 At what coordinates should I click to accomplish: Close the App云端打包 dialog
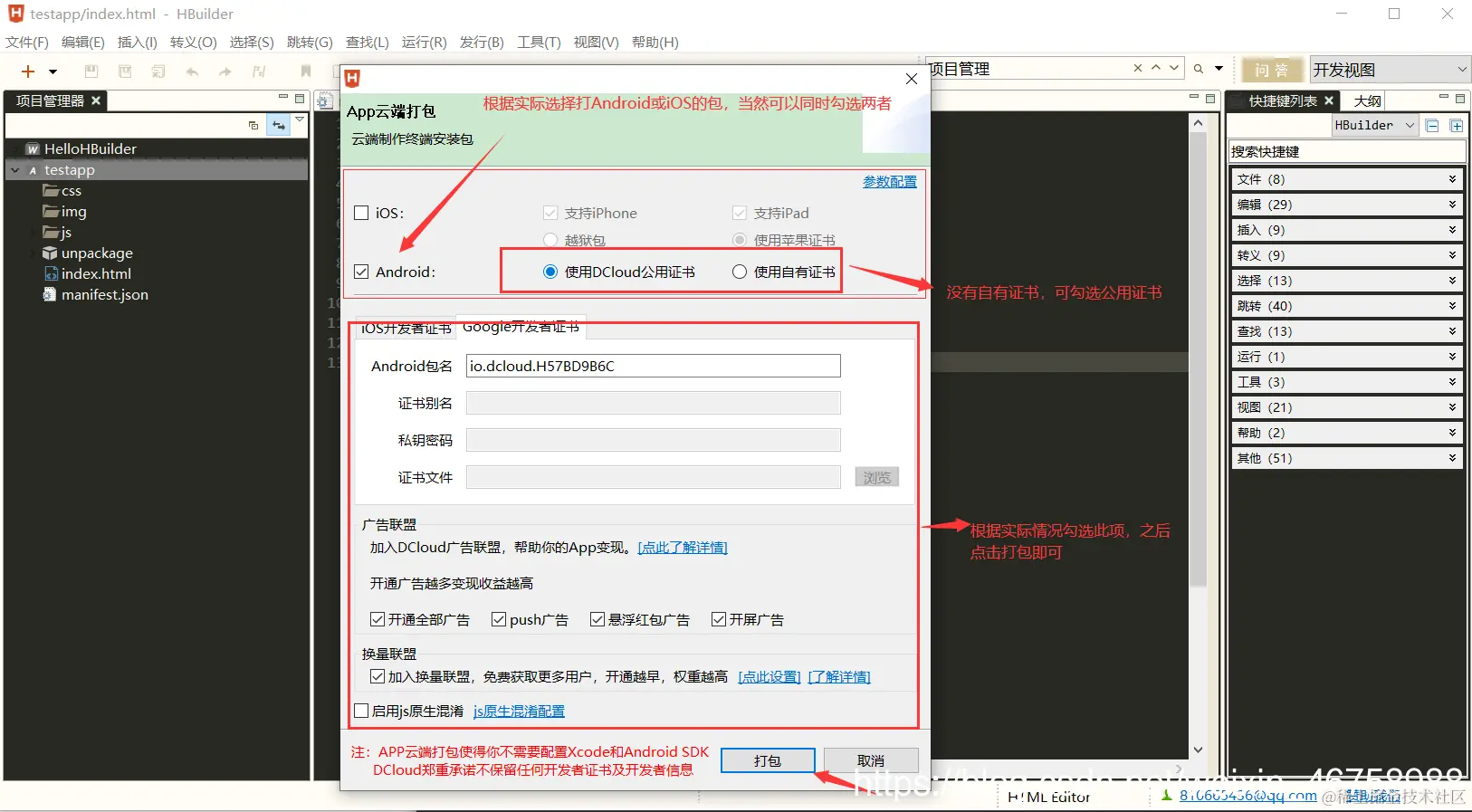pyautogui.click(x=912, y=79)
